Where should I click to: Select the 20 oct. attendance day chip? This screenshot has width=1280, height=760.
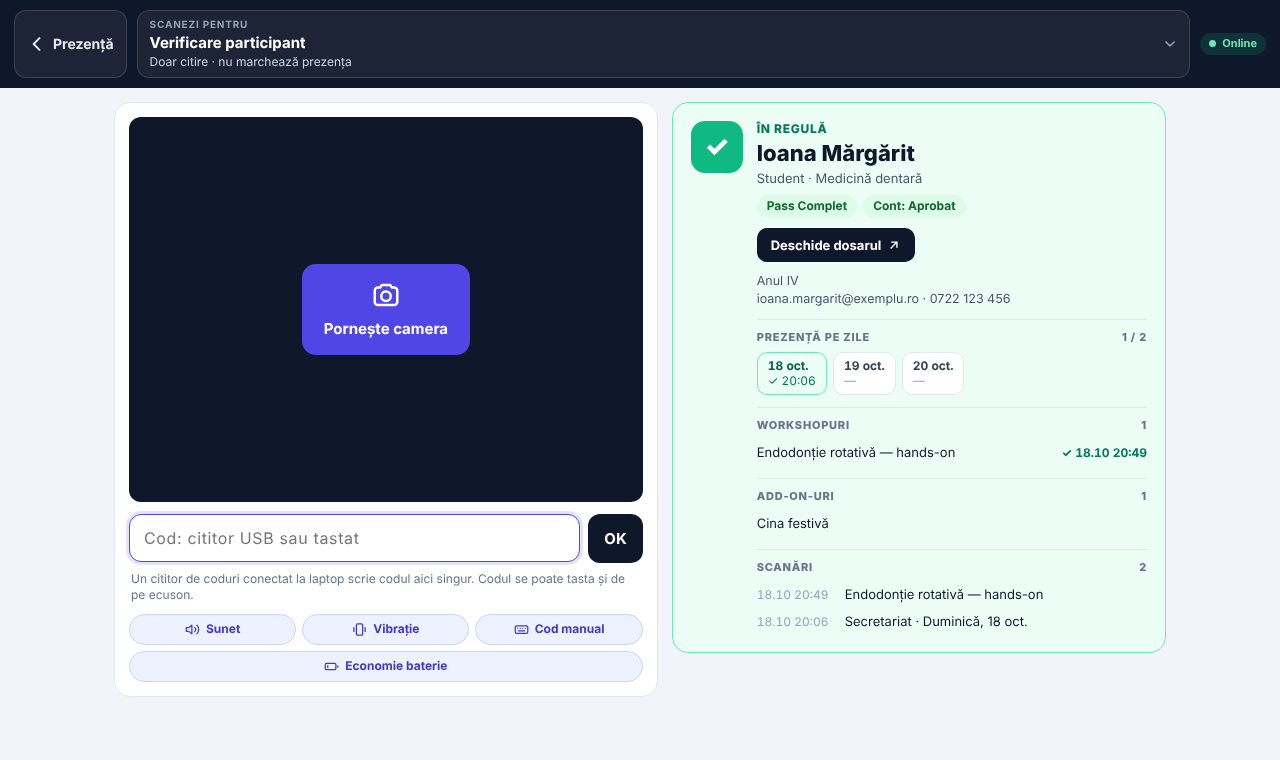933,373
